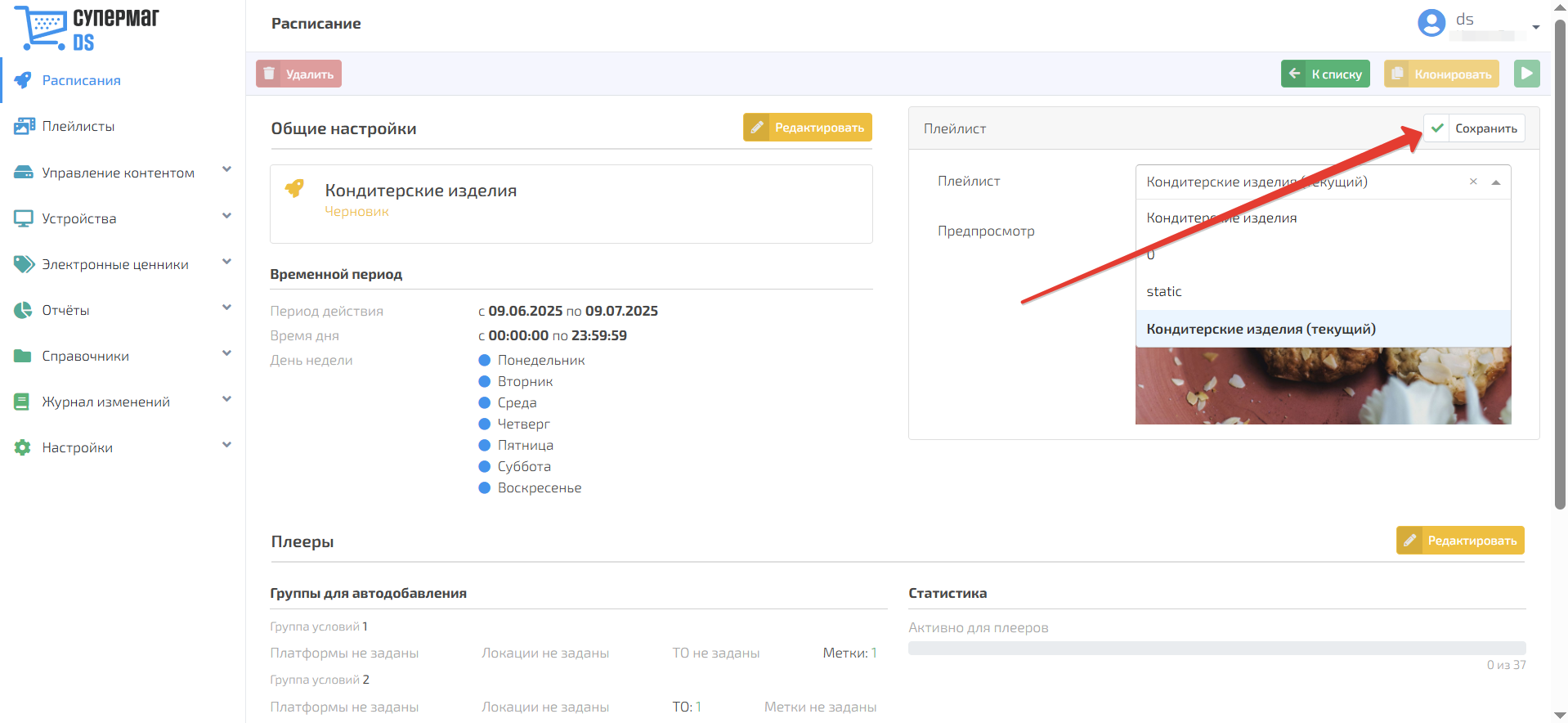The width and height of the screenshot is (1568, 723).
Task: Click the playlist preview image
Action: coord(1323,385)
